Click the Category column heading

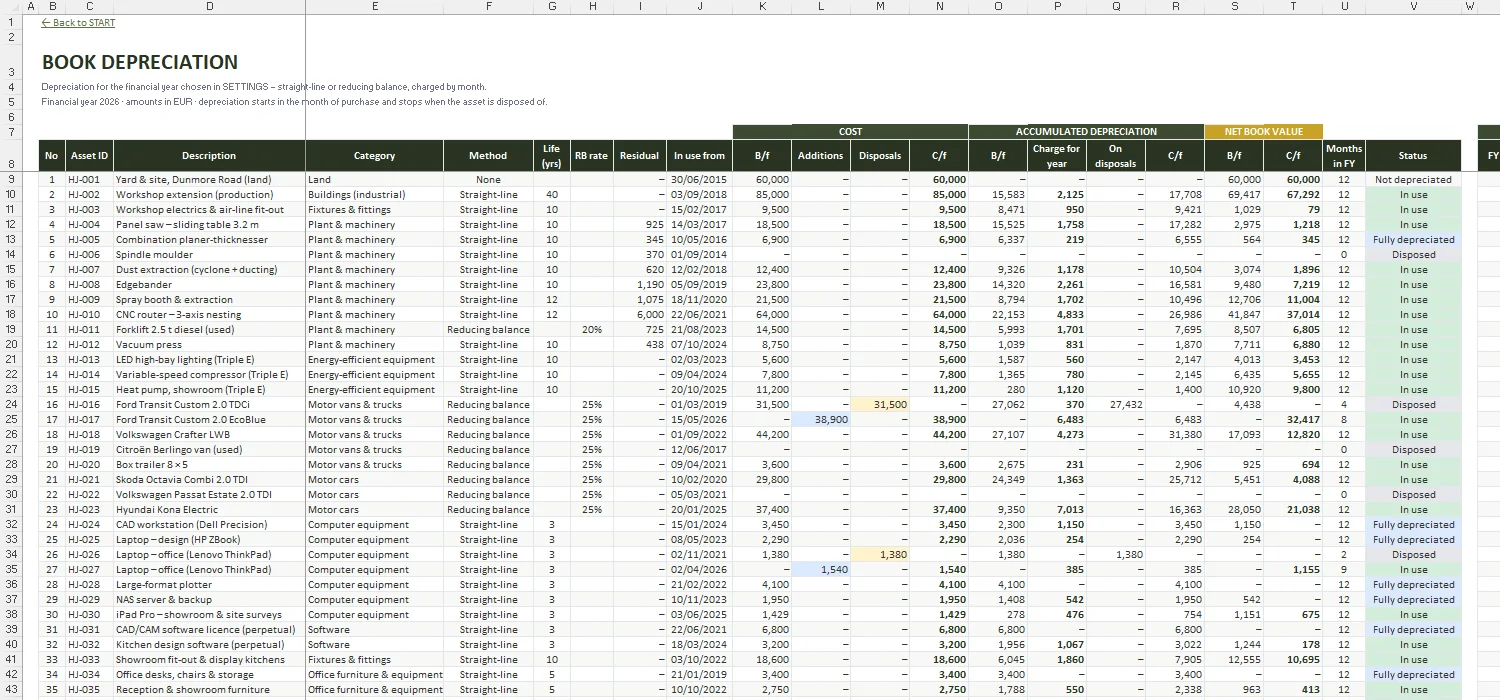374,155
